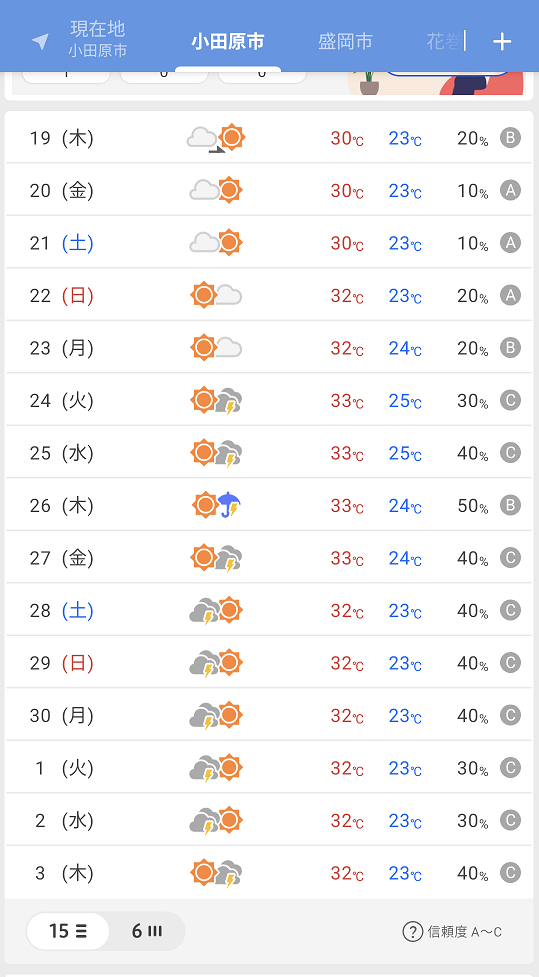
Task: Select the 23 (月) forecast row
Action: coord(269,348)
